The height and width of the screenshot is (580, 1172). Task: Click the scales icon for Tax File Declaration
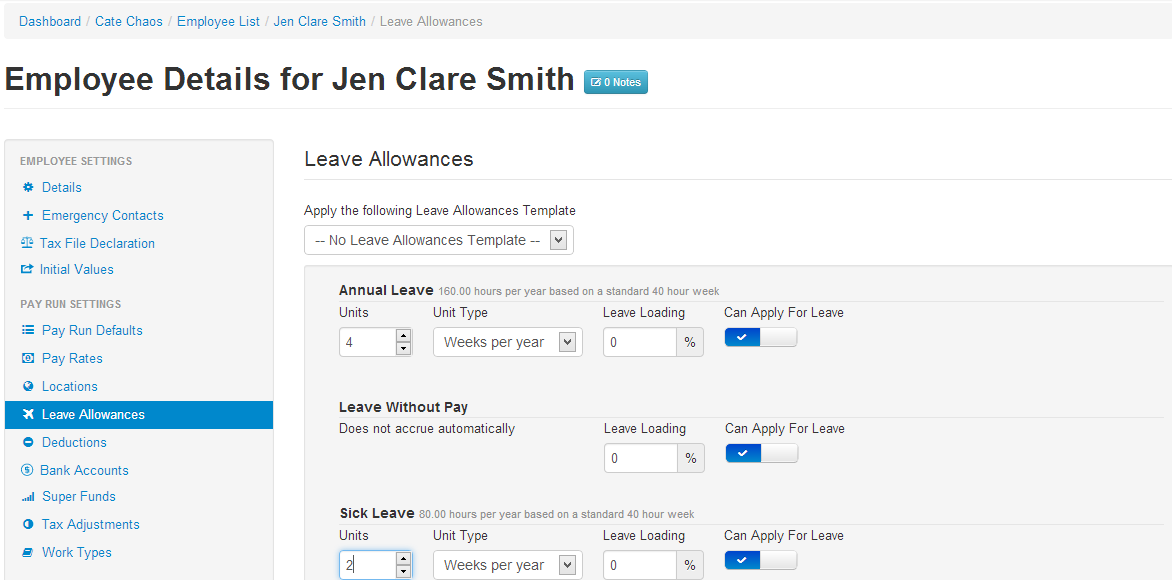(x=27, y=244)
